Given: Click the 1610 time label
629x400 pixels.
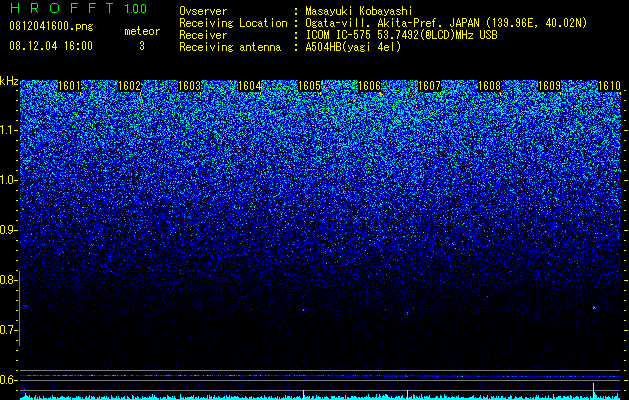Looking at the screenshot, I should point(609,86).
